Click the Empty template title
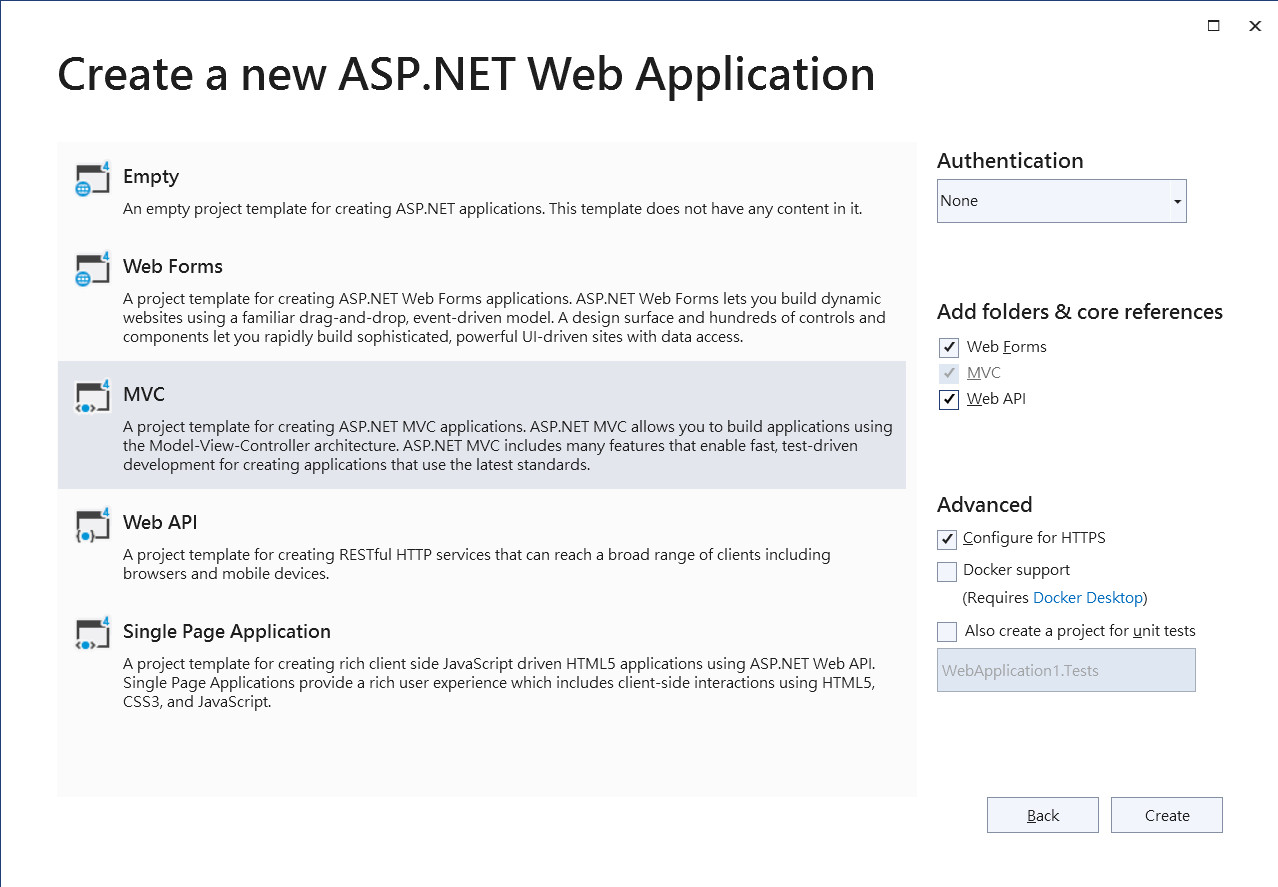Viewport: 1278px width, 887px height. (x=151, y=177)
